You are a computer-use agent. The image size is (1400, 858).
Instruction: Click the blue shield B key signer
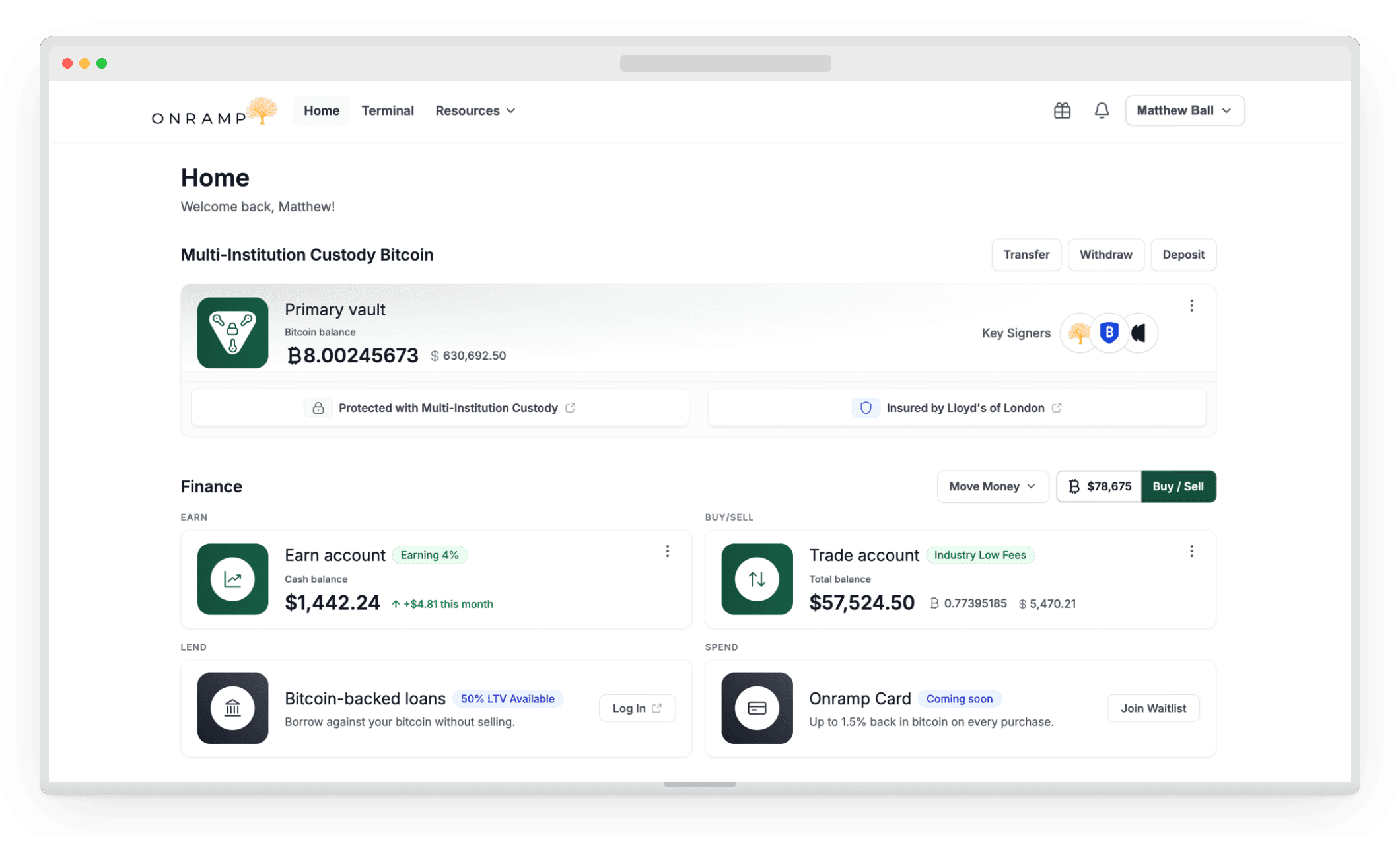click(x=1109, y=333)
